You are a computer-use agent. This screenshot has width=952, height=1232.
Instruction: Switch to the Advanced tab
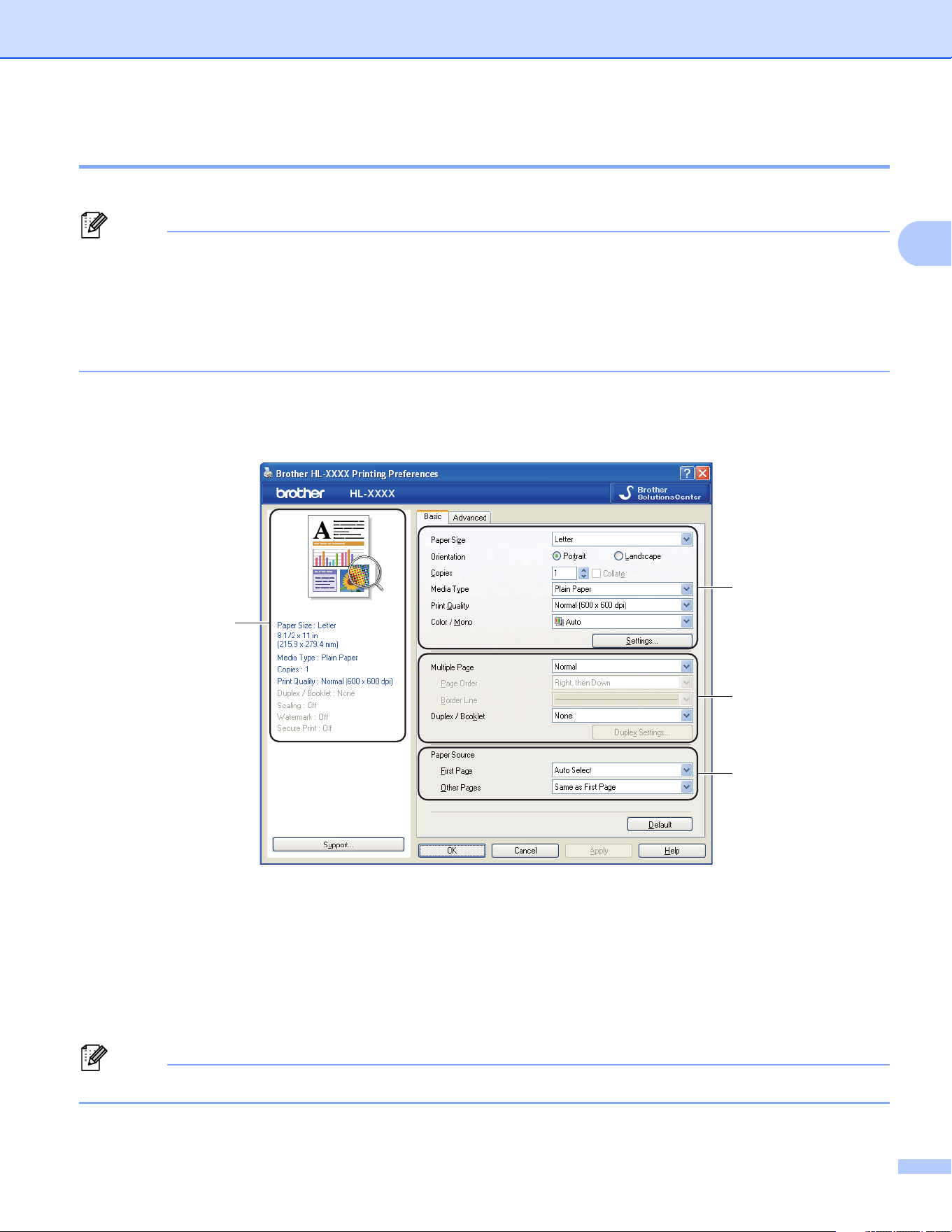pyautogui.click(x=469, y=518)
